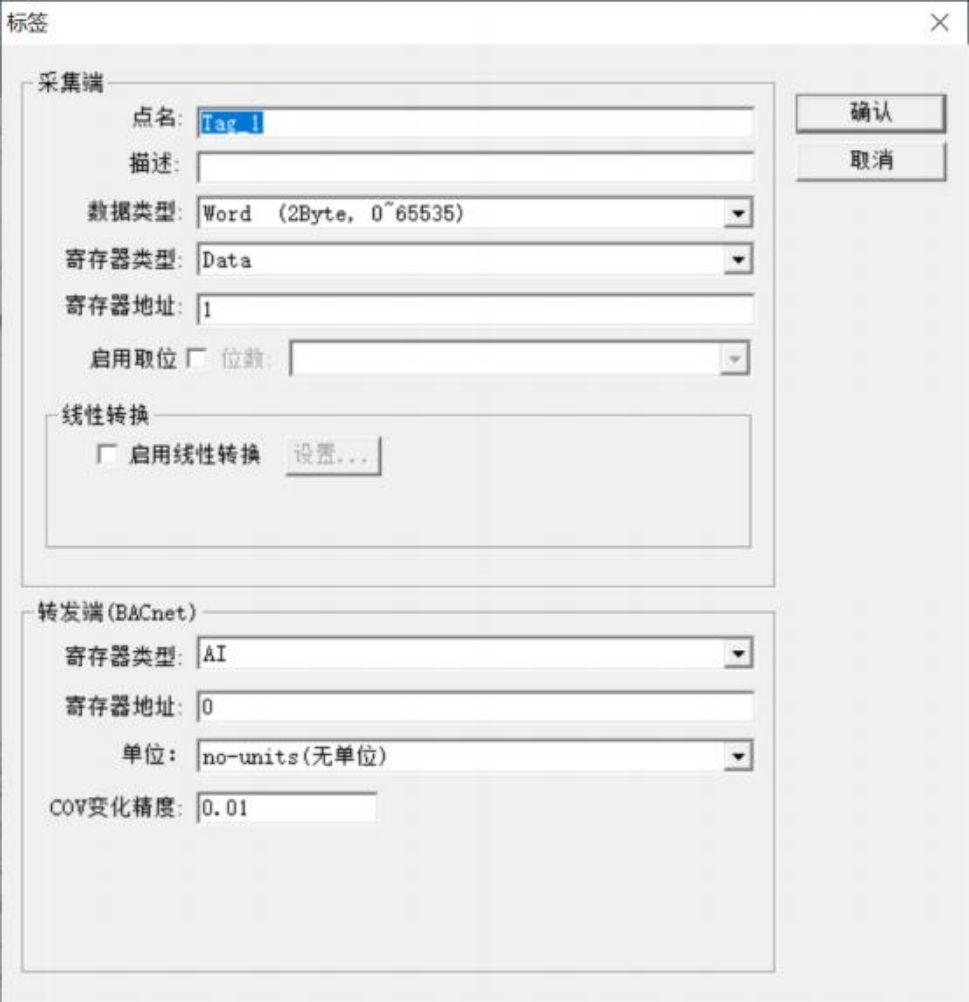Open the disabled 位数 dropdown arrow
Screen dimensions: 969x1002
click(x=734, y=358)
